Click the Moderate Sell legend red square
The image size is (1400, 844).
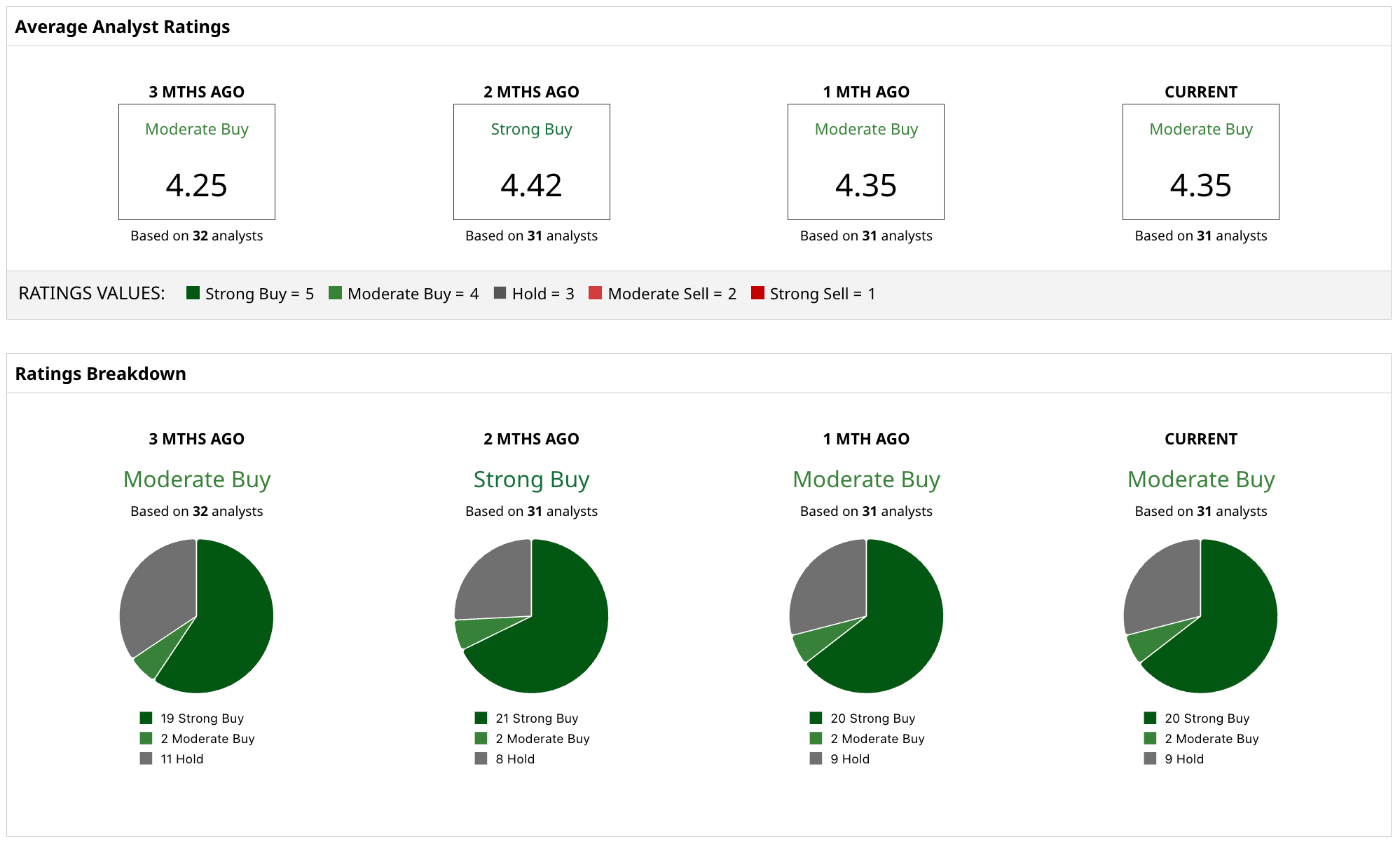coord(596,293)
